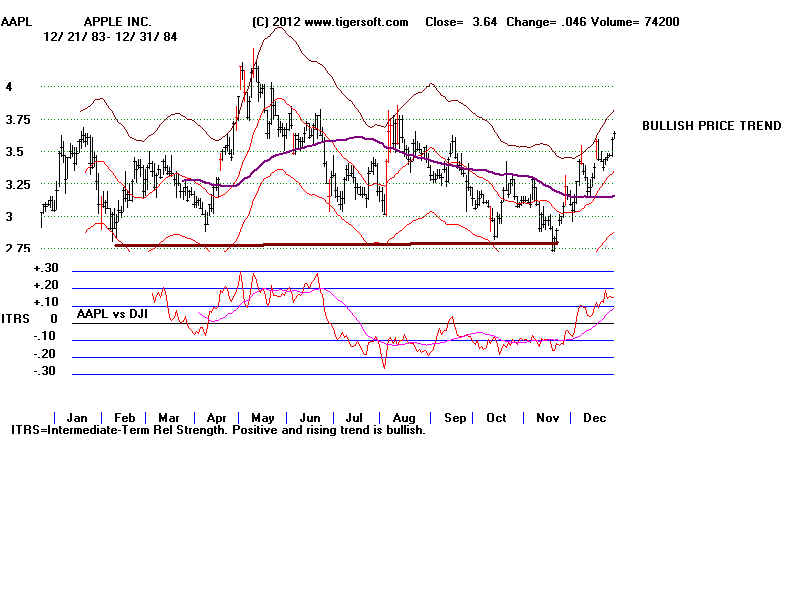Jump to the Jan month marker

[77, 417]
